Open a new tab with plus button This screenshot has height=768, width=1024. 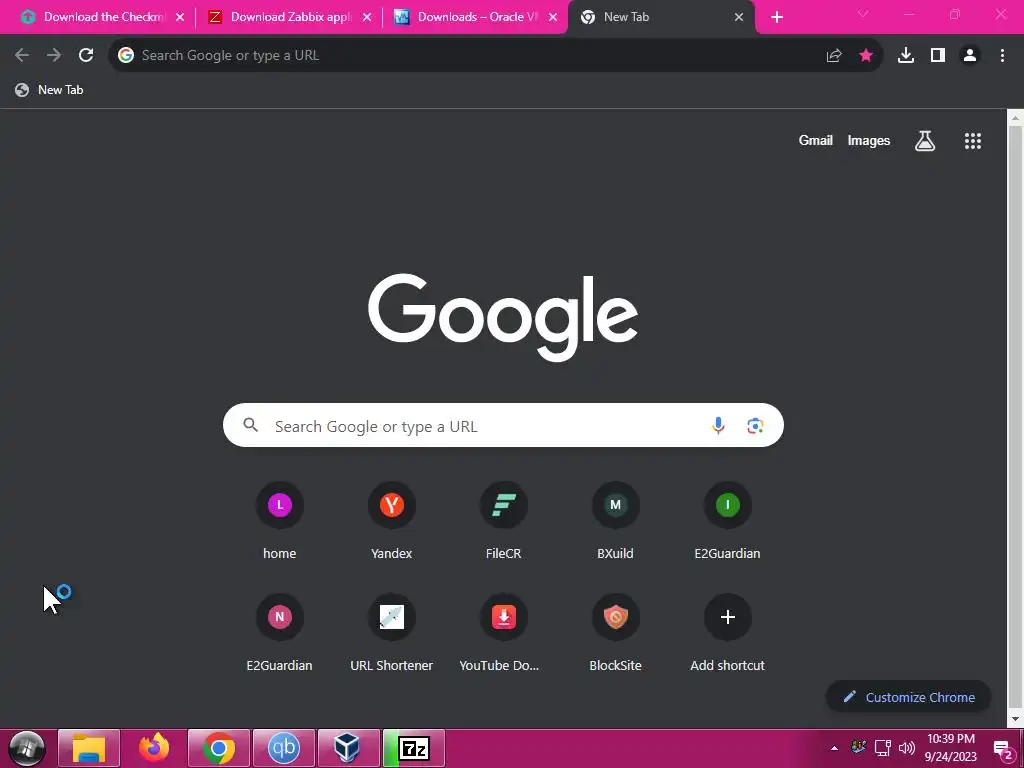776,18
